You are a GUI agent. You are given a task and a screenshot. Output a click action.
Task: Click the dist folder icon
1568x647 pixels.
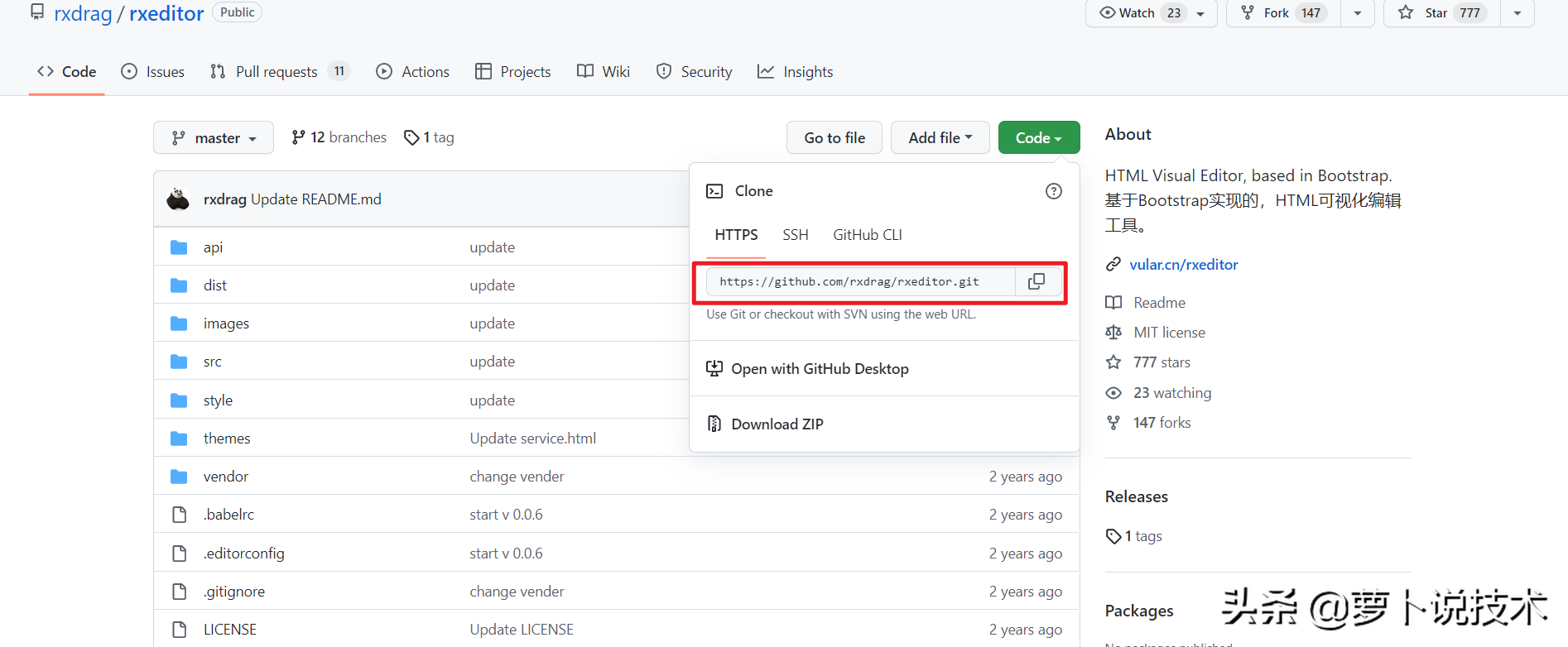pyautogui.click(x=179, y=285)
